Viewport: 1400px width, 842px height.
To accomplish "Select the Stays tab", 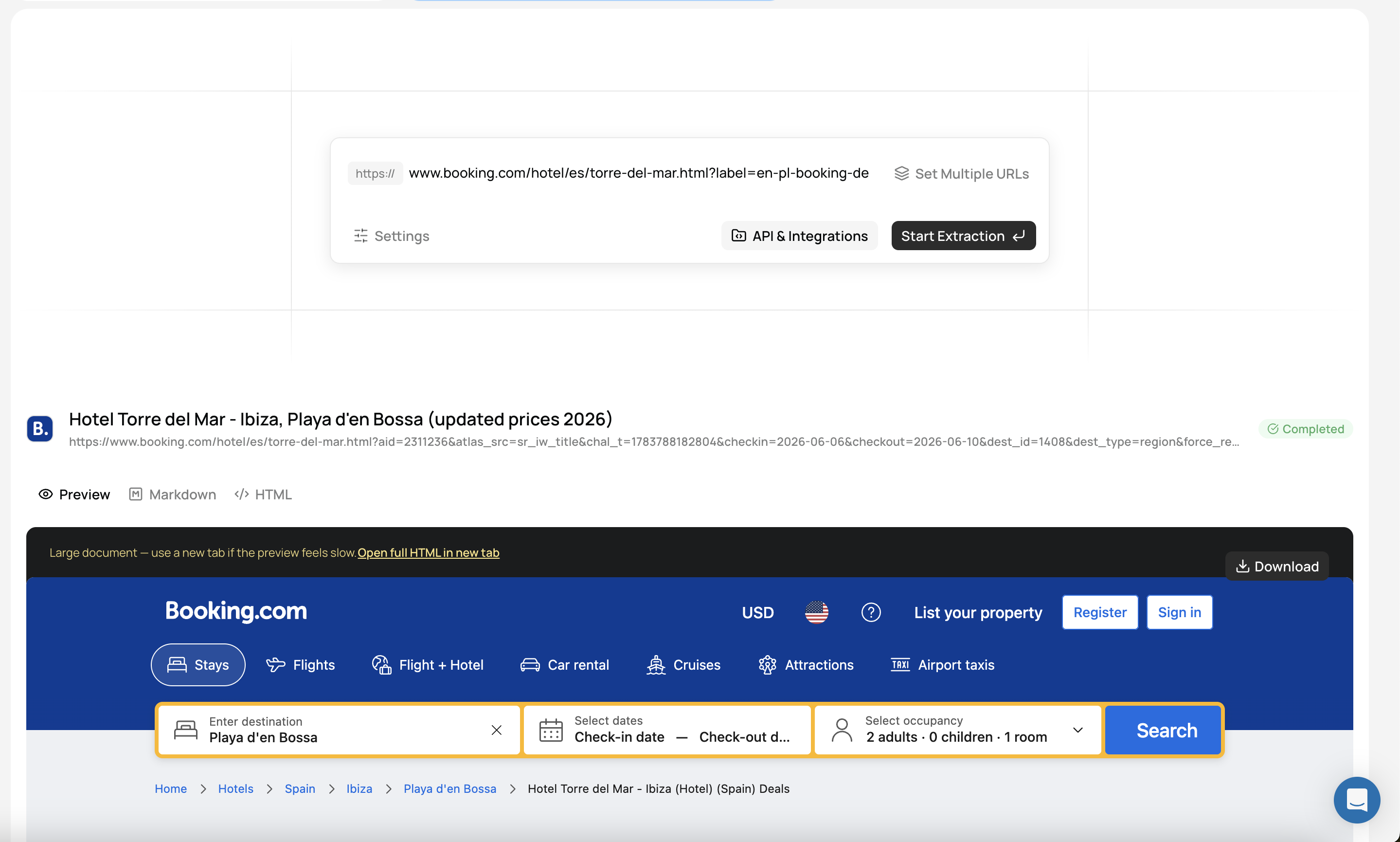I will tap(198, 664).
